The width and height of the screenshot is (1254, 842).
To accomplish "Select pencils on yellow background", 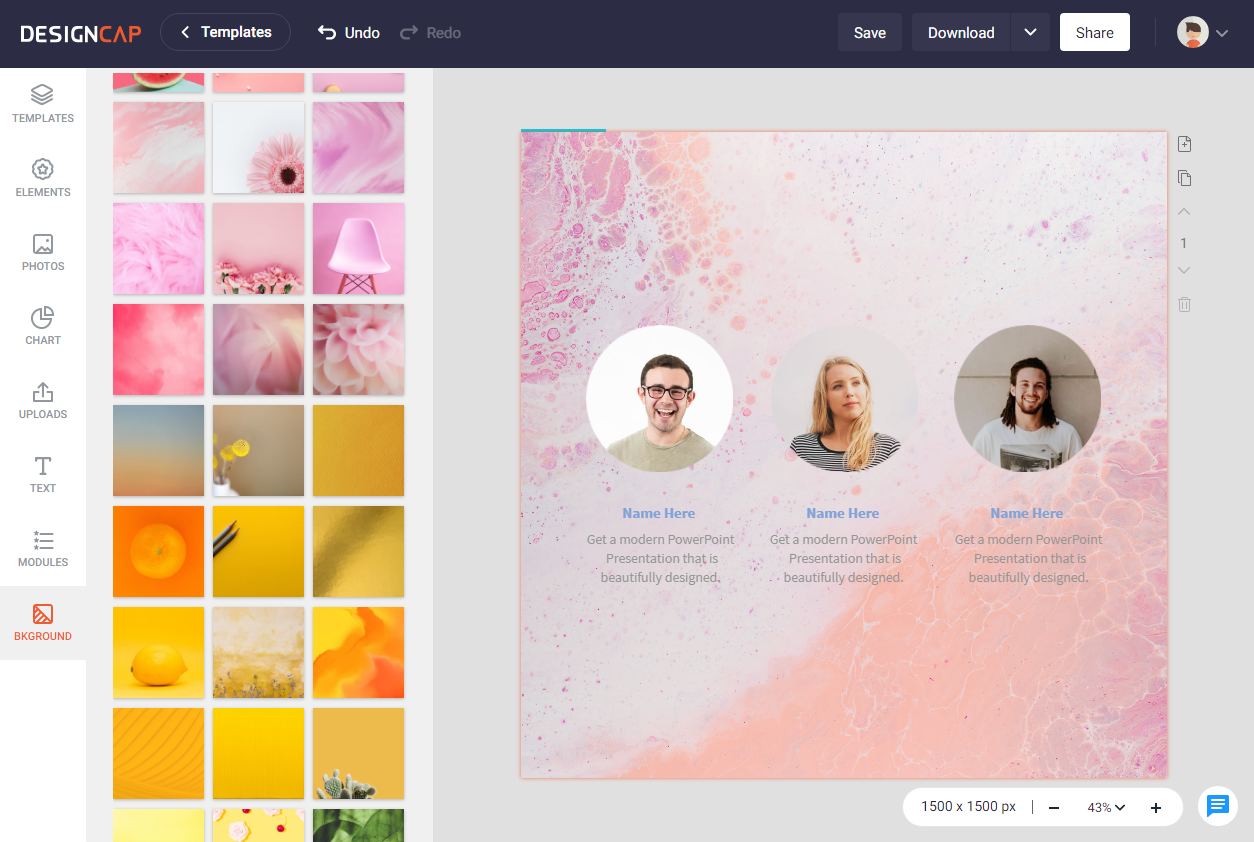I will [259, 552].
